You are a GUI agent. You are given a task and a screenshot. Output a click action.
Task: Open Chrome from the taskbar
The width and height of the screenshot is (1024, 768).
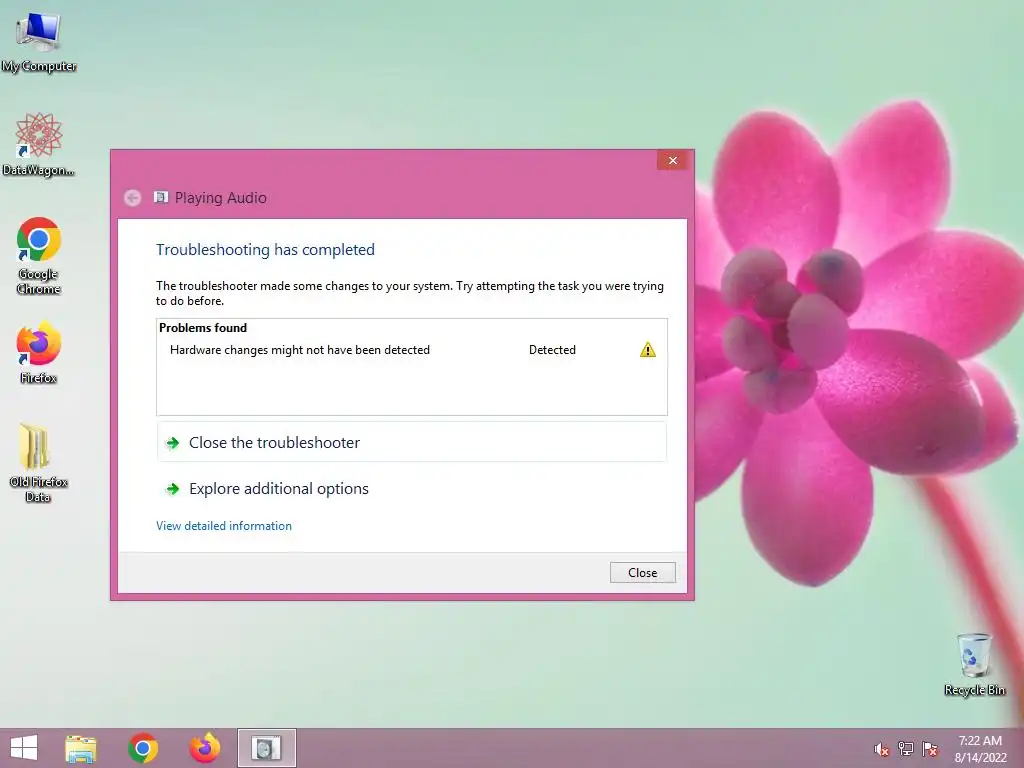[143, 748]
